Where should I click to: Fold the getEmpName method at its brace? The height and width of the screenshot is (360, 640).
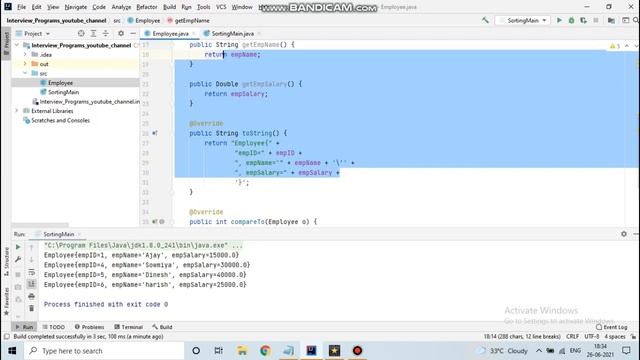point(172,44)
